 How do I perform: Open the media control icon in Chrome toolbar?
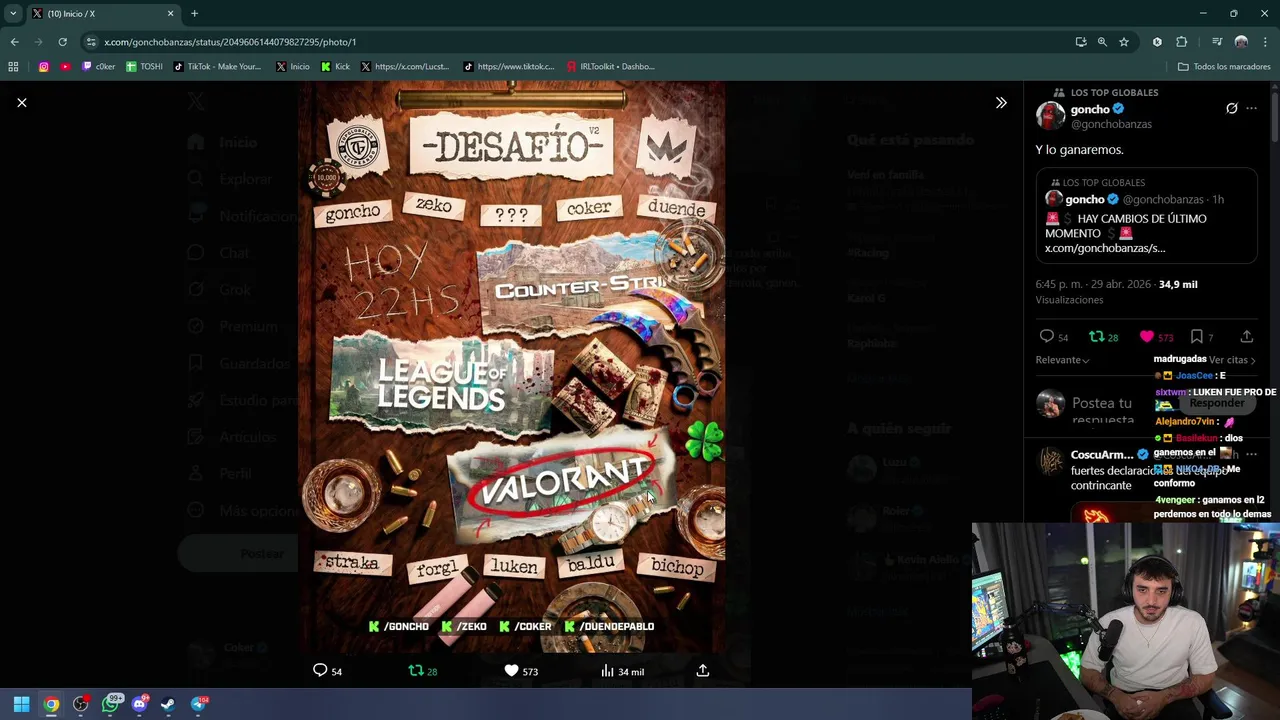1217,42
